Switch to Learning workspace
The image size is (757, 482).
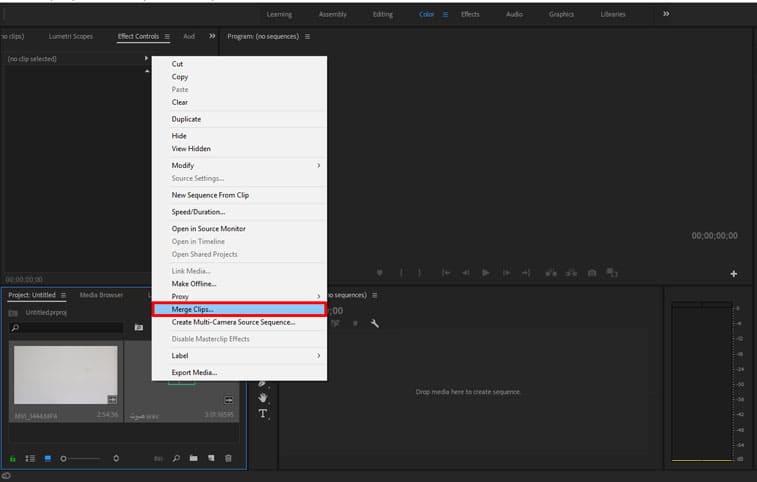click(x=279, y=14)
